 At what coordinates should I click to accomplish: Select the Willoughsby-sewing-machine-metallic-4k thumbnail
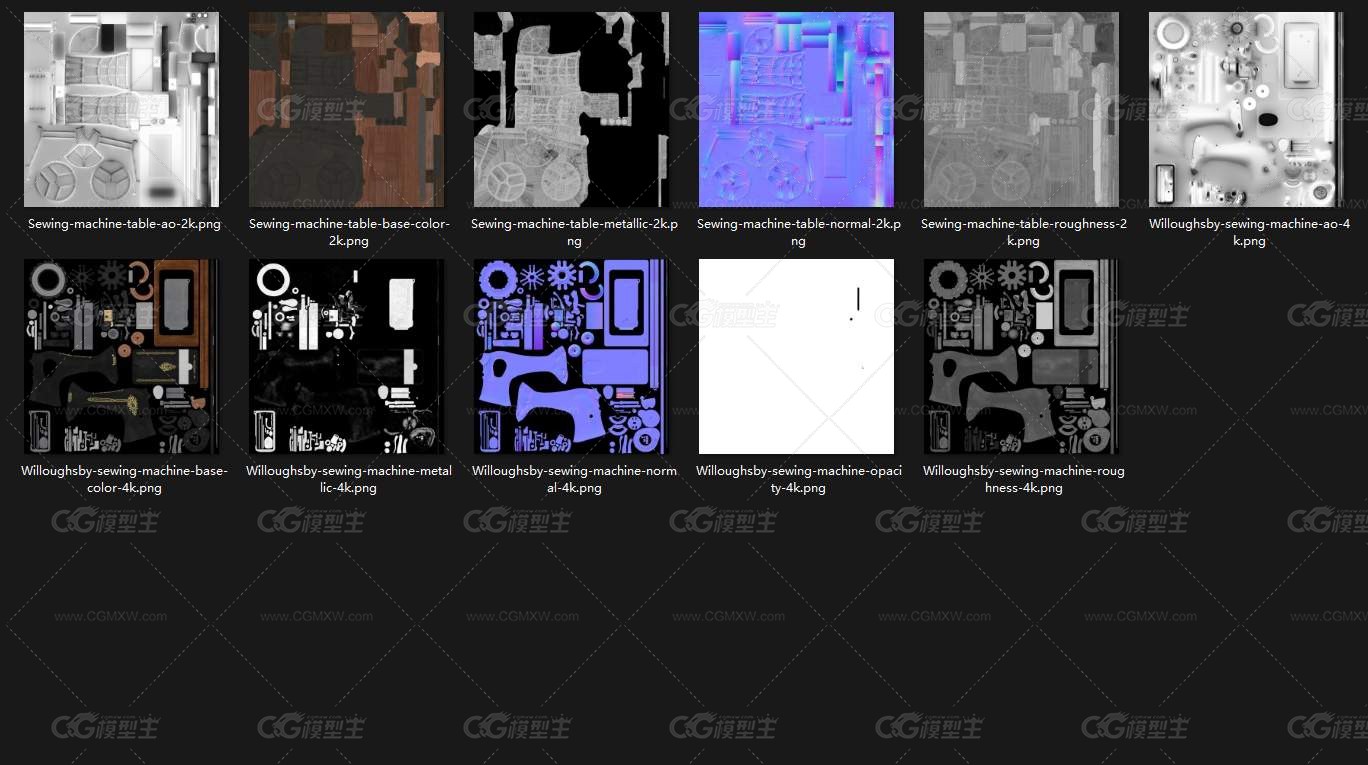pyautogui.click(x=347, y=357)
